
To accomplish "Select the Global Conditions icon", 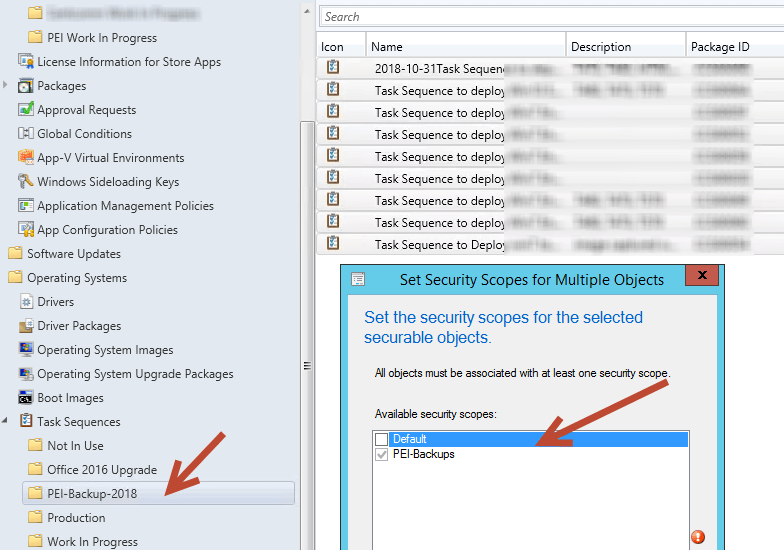I will (26, 133).
